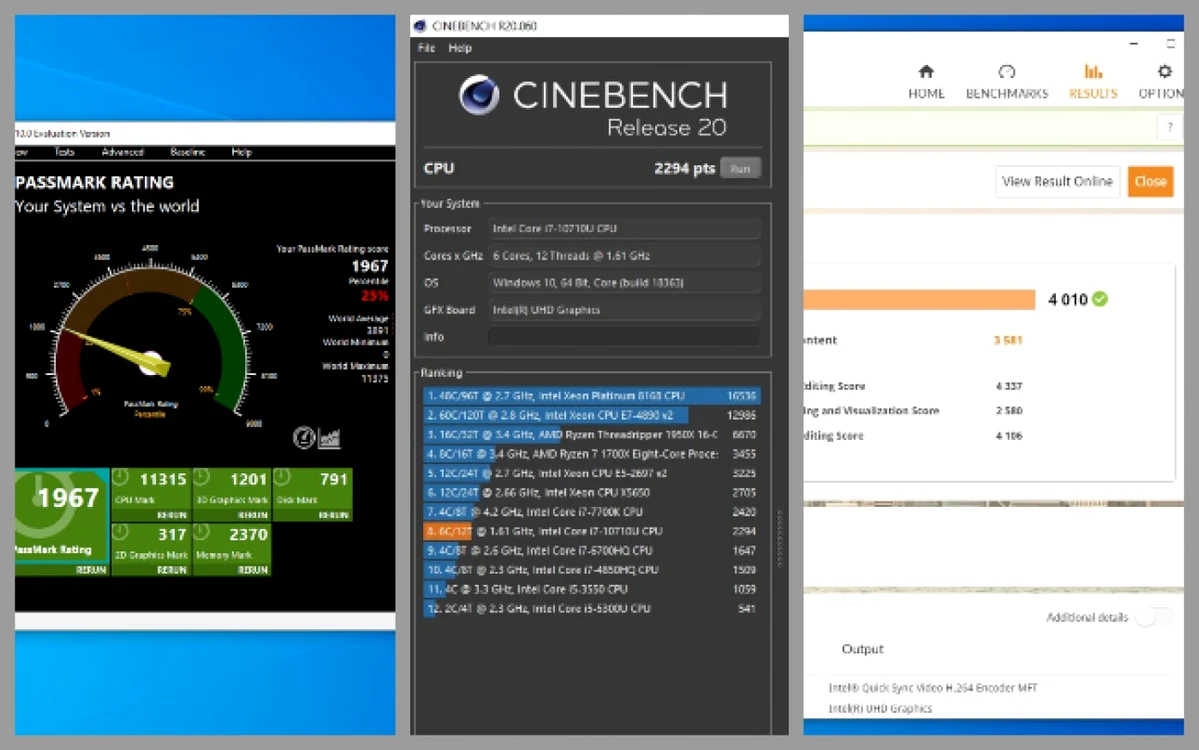This screenshot has height=750, width=1199.
Task: Click the empty Info field in Cinebench
Action: tap(624, 336)
